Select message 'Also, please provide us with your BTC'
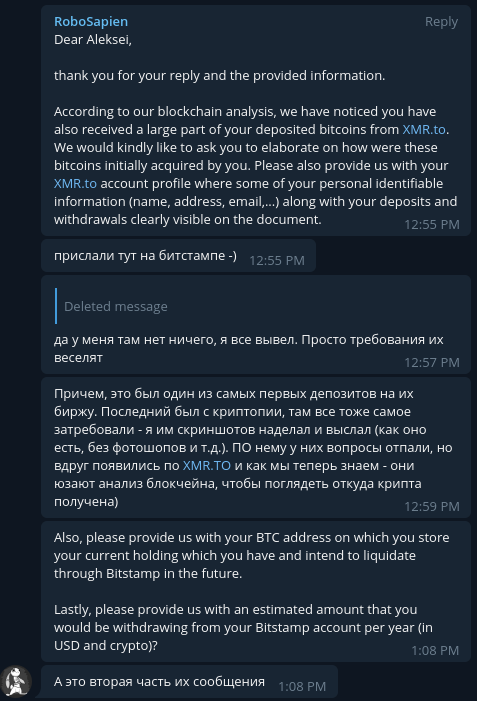The image size is (477, 701). click(256, 591)
